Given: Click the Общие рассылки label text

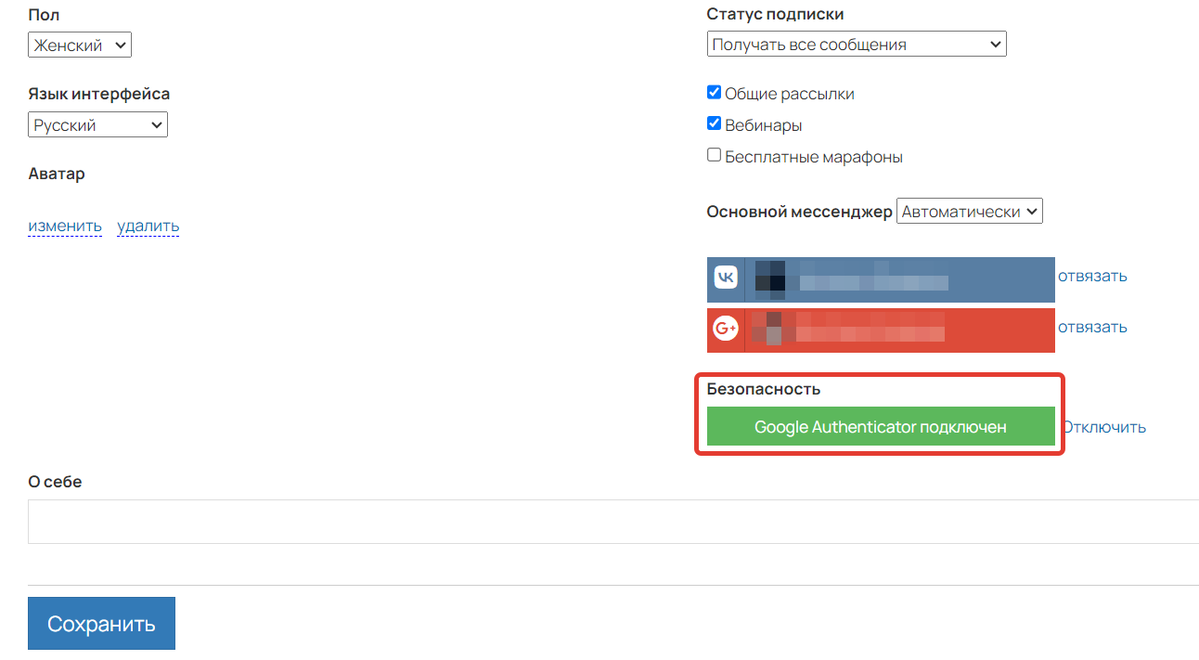Looking at the screenshot, I should [x=790, y=94].
